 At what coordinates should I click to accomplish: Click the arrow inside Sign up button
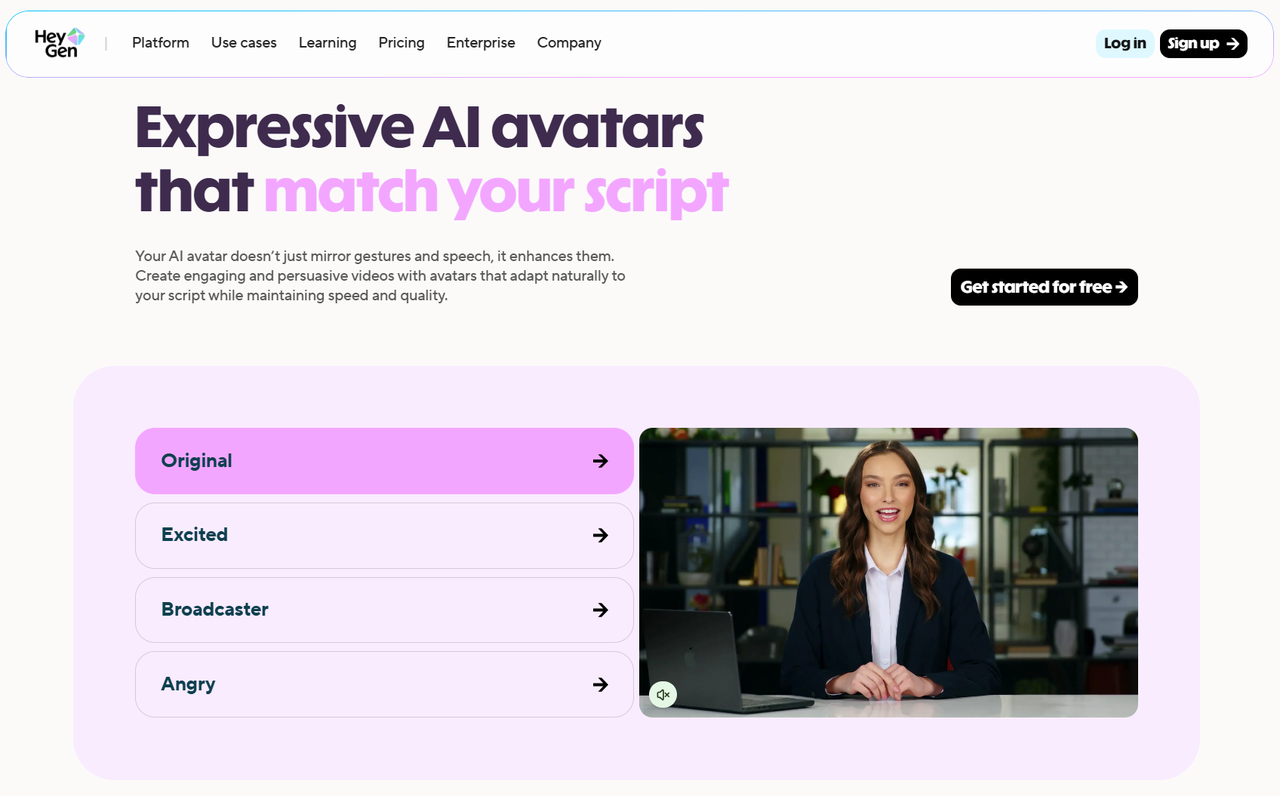[x=1233, y=44]
